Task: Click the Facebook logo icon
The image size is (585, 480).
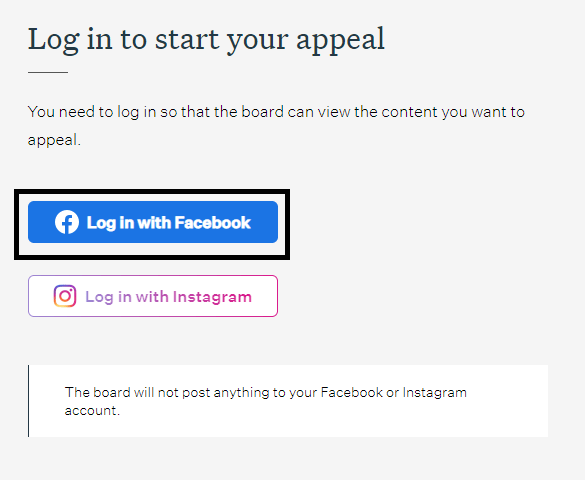Action: click(67, 222)
